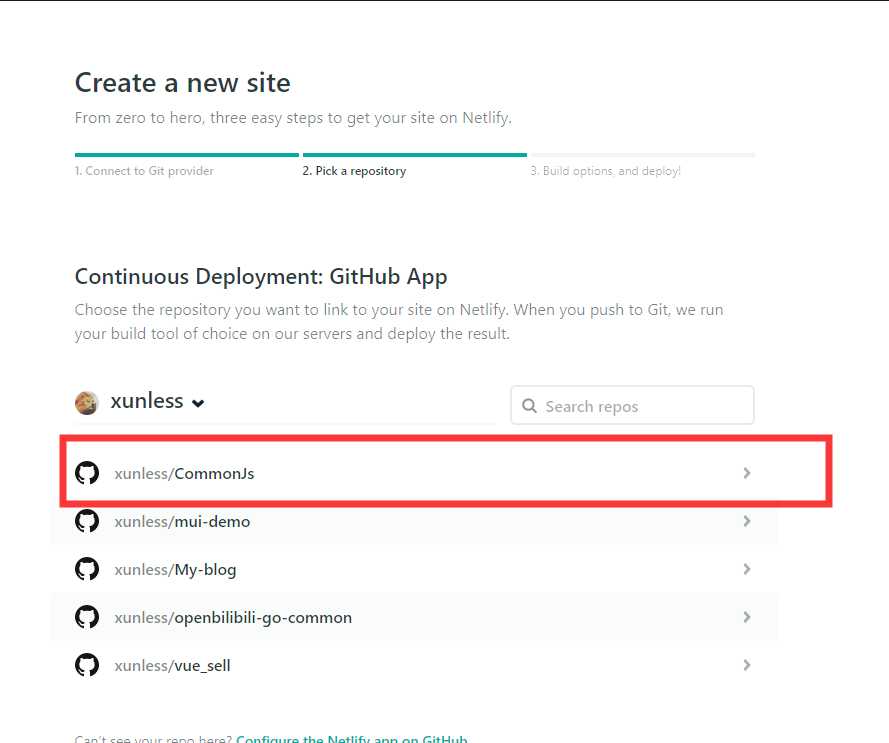889x743 pixels.
Task: Click the chevron on the vue_sell row
Action: click(x=746, y=665)
